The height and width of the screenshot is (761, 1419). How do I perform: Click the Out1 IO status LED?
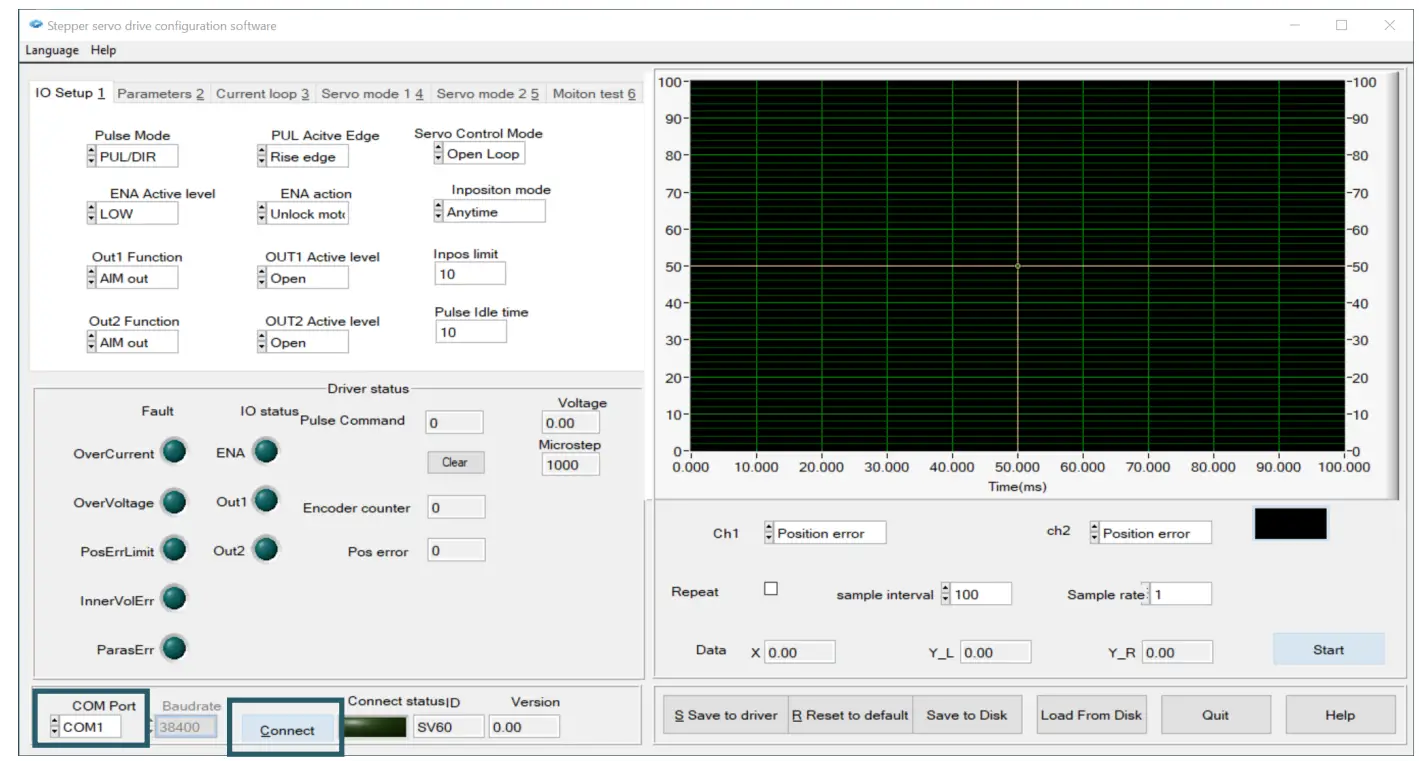click(x=265, y=500)
